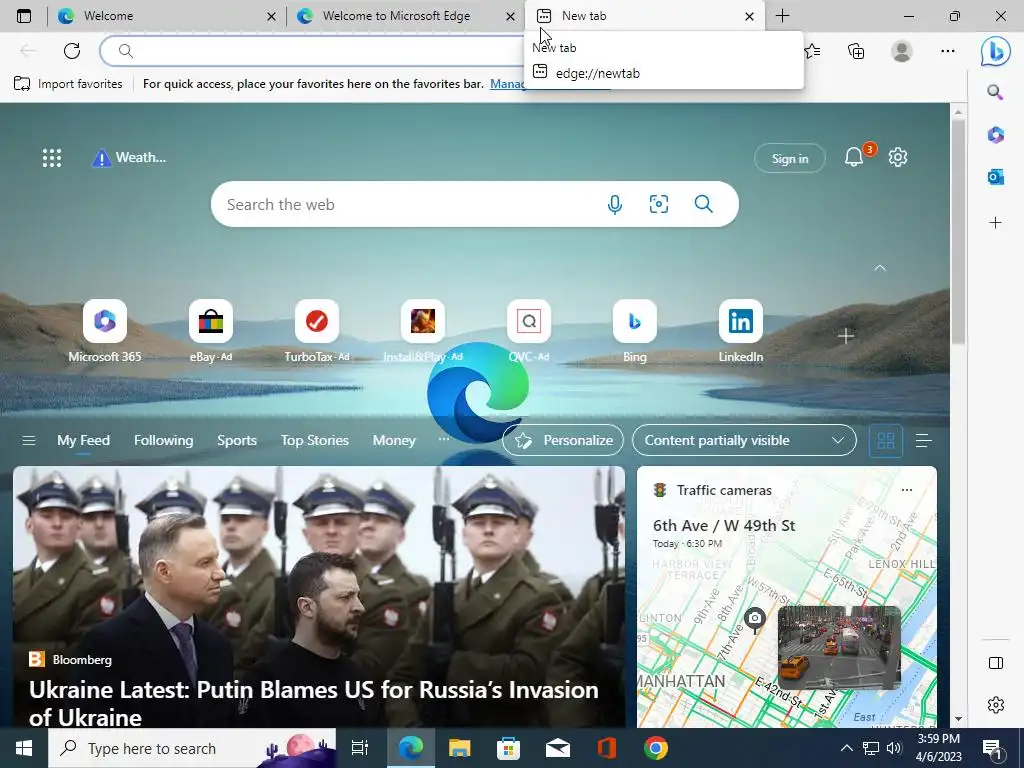This screenshot has height=768, width=1024.
Task: Click Import favorites link
Action: click(68, 84)
